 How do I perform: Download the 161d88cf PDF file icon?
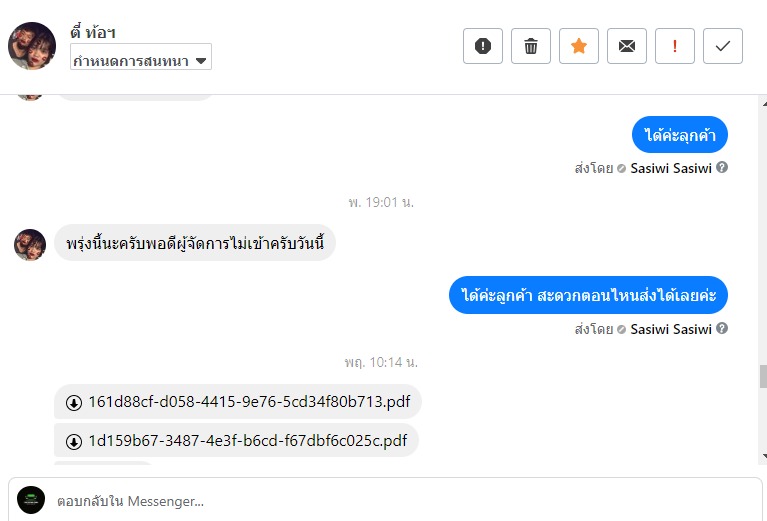coord(74,403)
